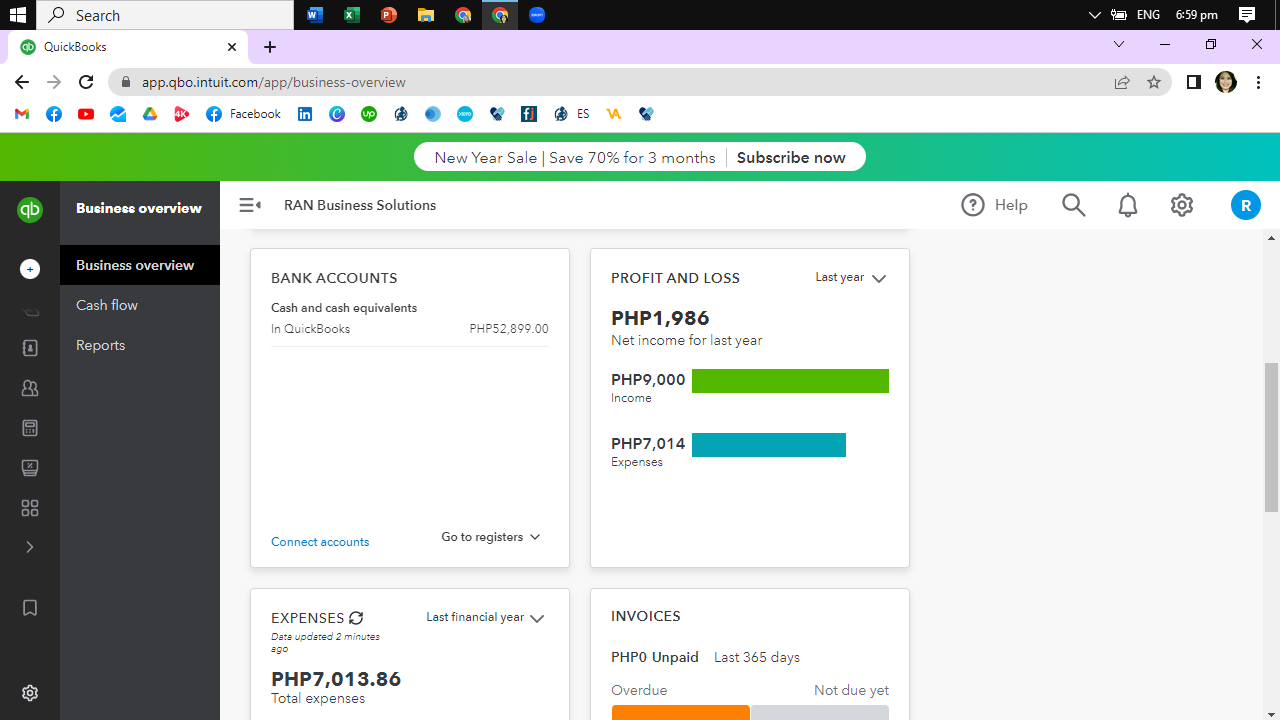Image resolution: width=1280 pixels, height=720 pixels.
Task: Open Reports in the sidebar
Action: [140, 345]
